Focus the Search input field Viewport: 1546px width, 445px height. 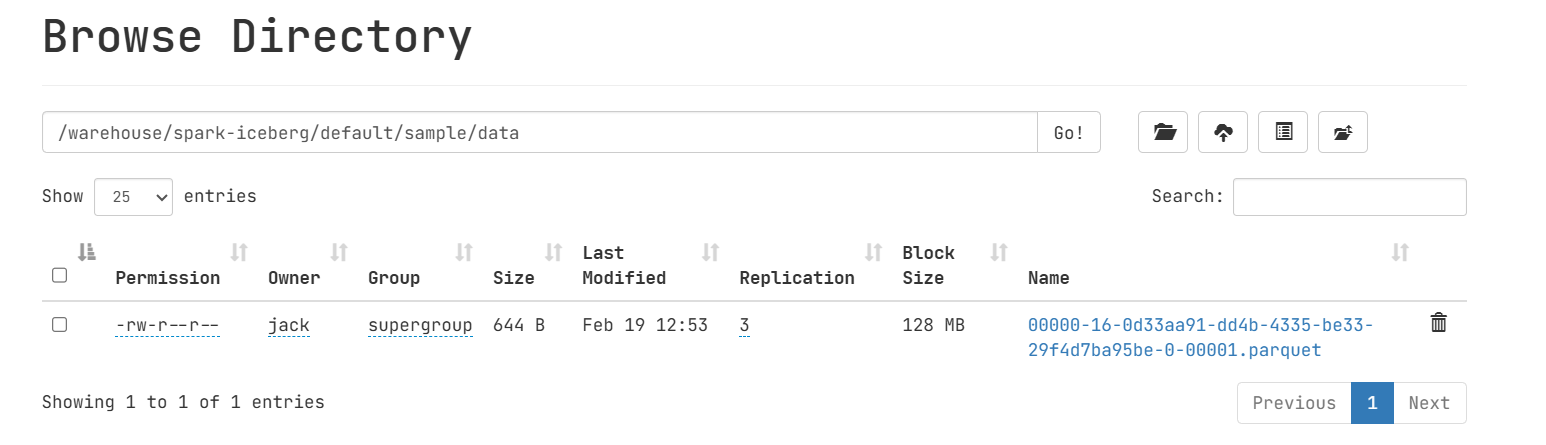pos(1349,197)
